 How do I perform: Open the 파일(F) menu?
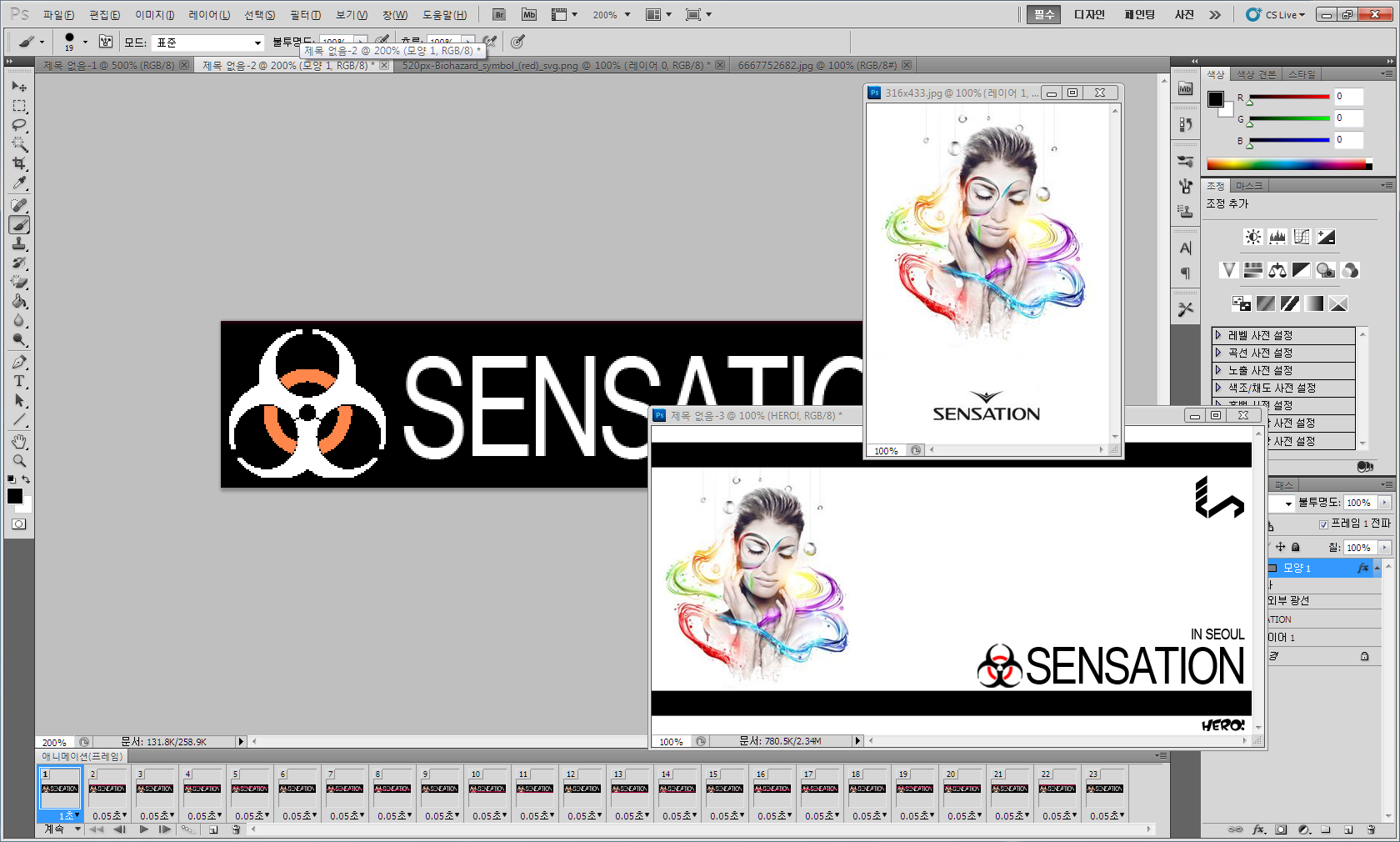(58, 15)
